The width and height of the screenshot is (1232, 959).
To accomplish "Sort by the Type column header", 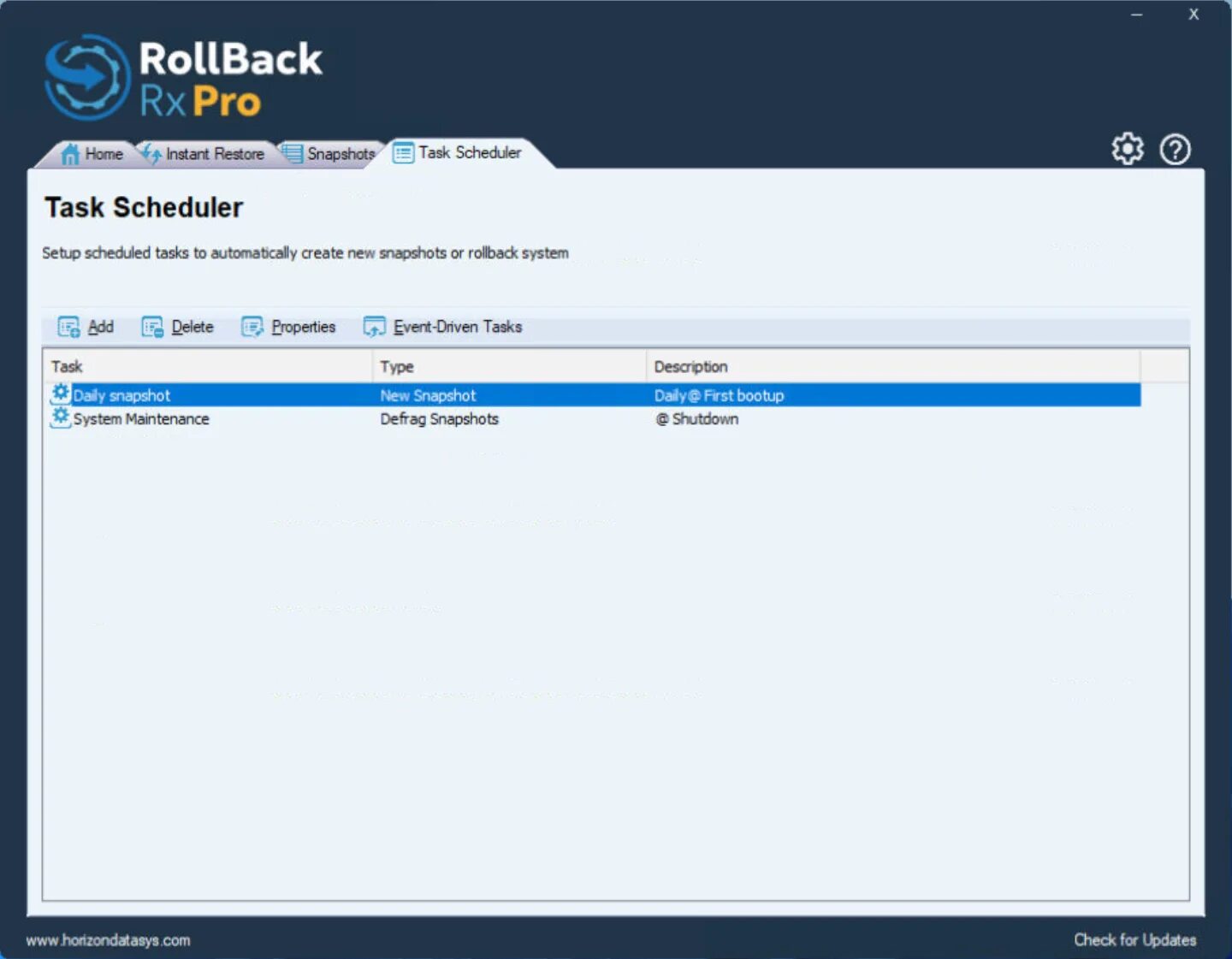I will (509, 366).
